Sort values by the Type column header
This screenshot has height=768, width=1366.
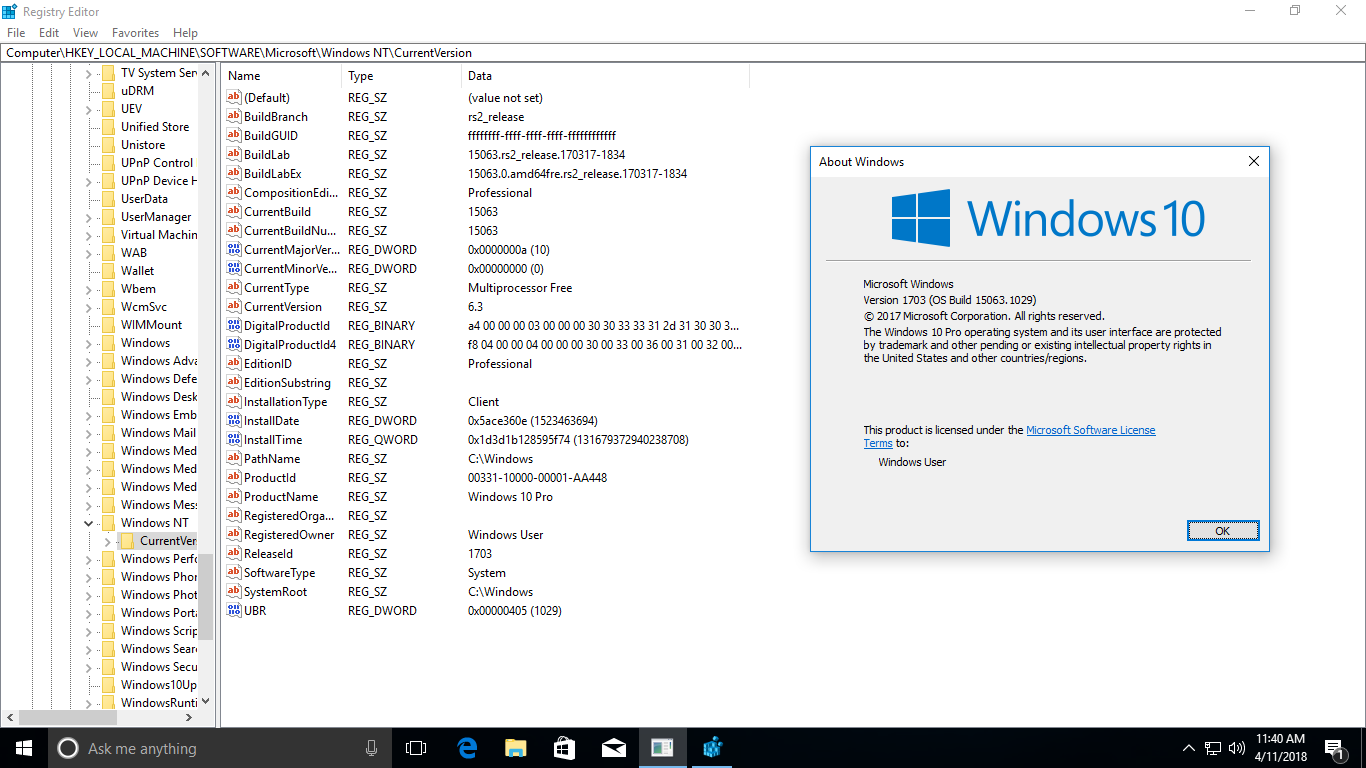[402, 76]
